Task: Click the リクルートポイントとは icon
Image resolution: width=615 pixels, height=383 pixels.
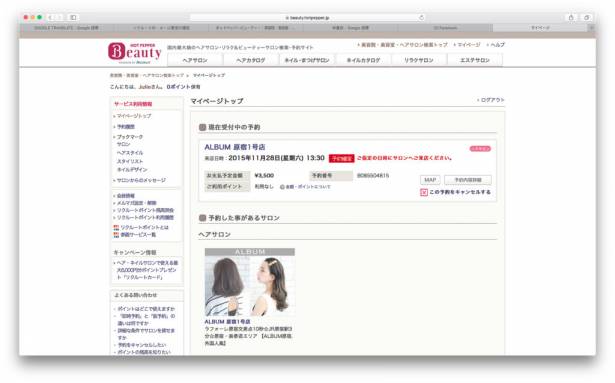Action: point(116,228)
